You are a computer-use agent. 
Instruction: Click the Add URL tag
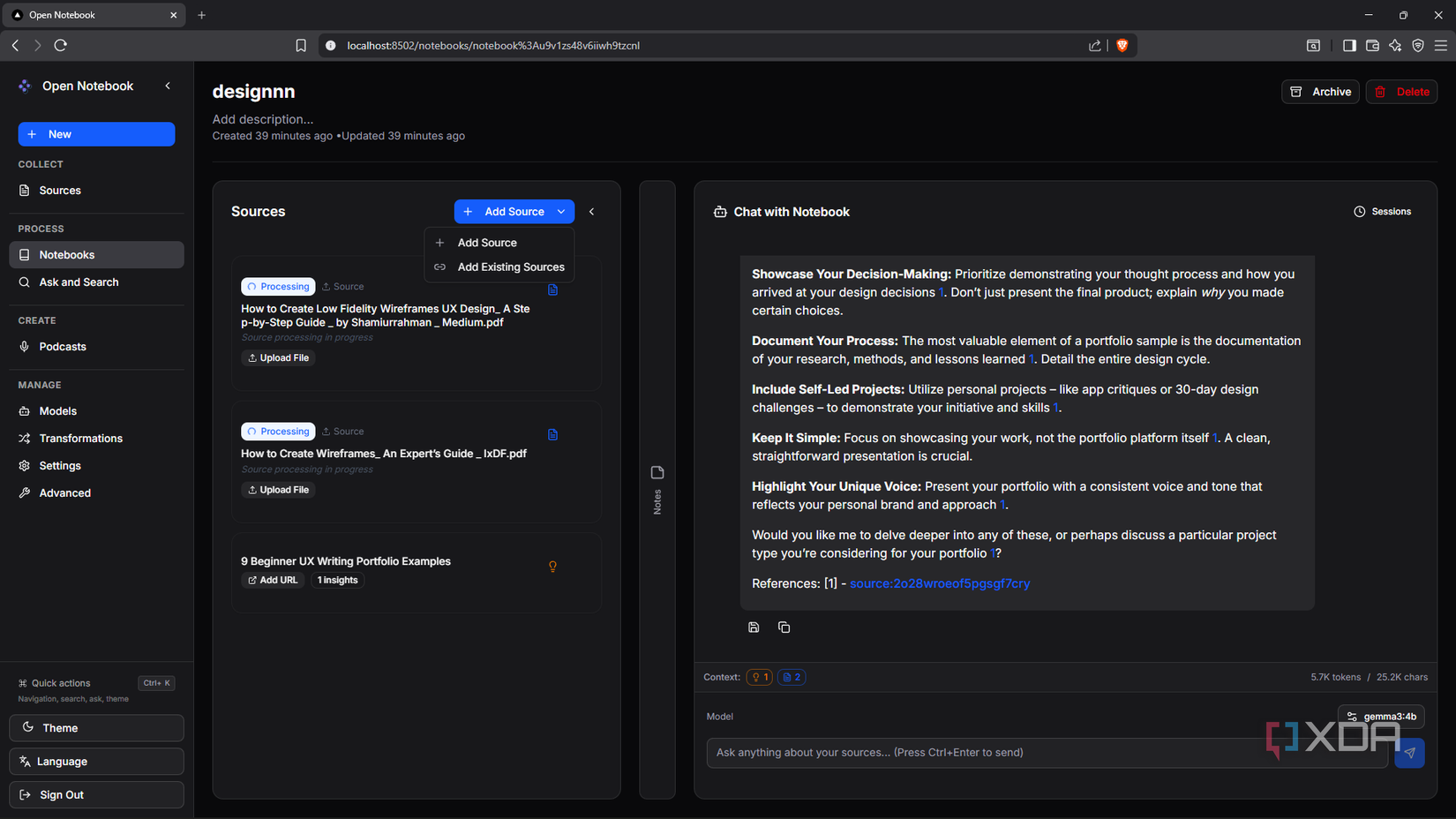click(x=273, y=581)
